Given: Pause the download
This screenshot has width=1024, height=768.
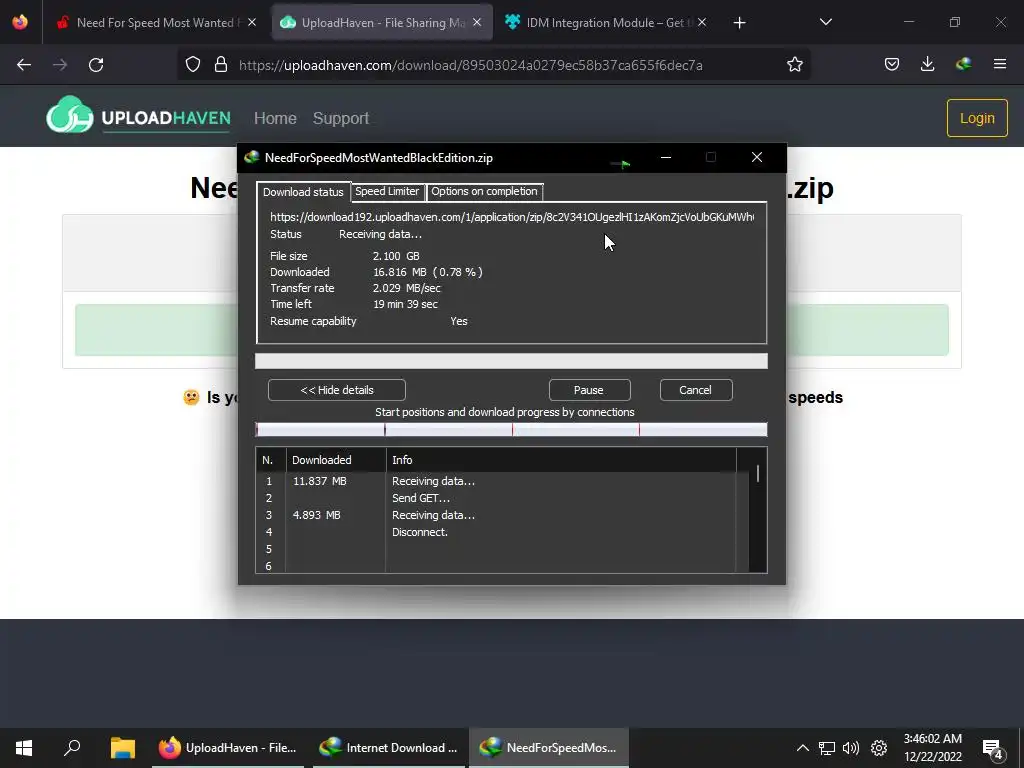Looking at the screenshot, I should pos(589,390).
